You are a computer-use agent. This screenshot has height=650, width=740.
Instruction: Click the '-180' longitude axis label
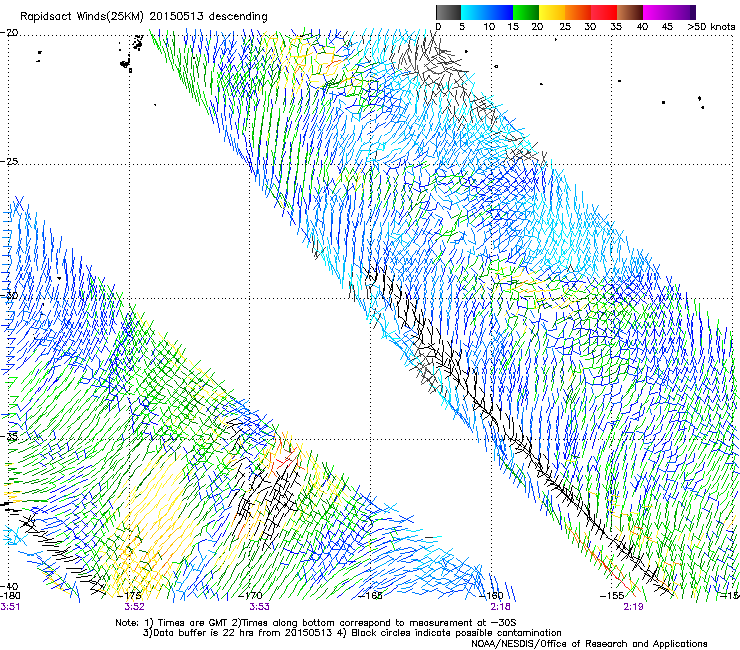point(10,596)
